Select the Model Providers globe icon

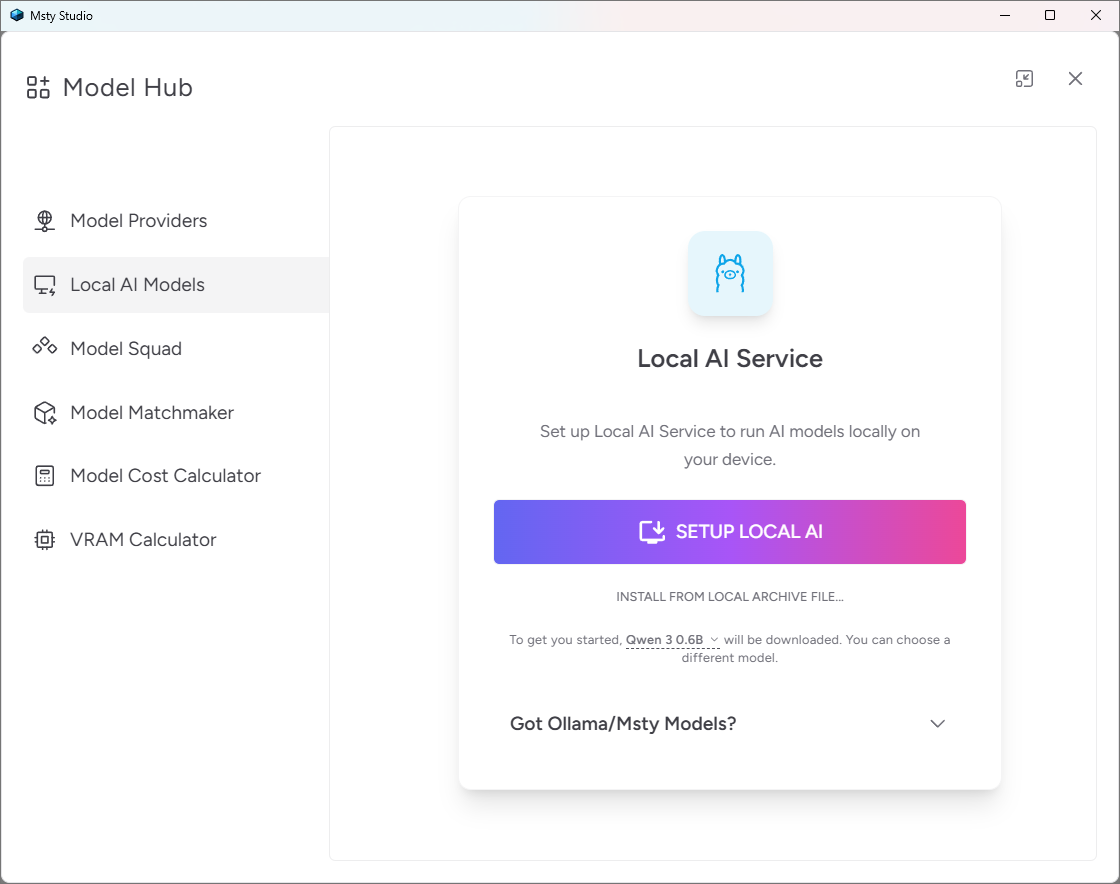44,221
